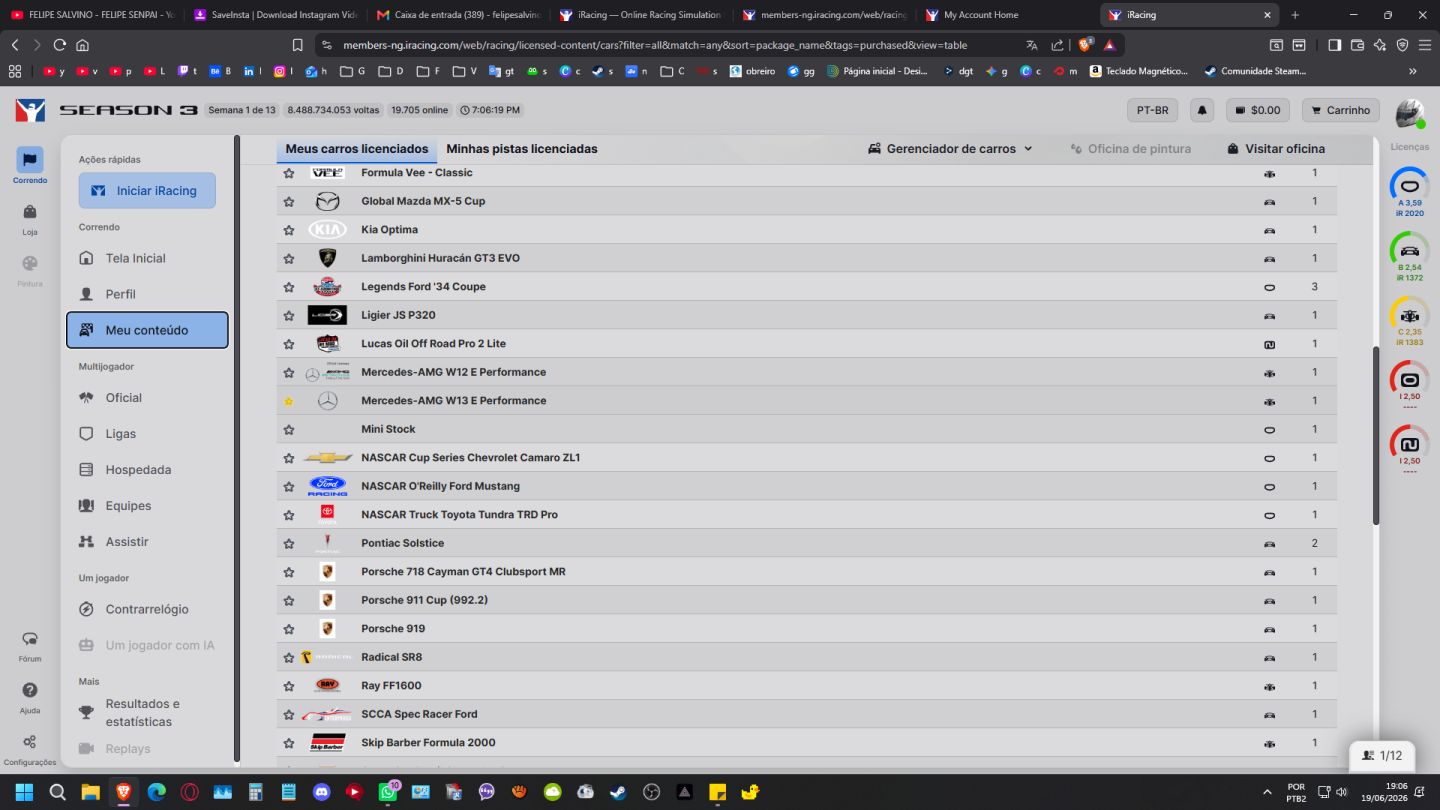Select Oficial in Multijogador menu
The width and height of the screenshot is (1440, 810).
coord(124,398)
